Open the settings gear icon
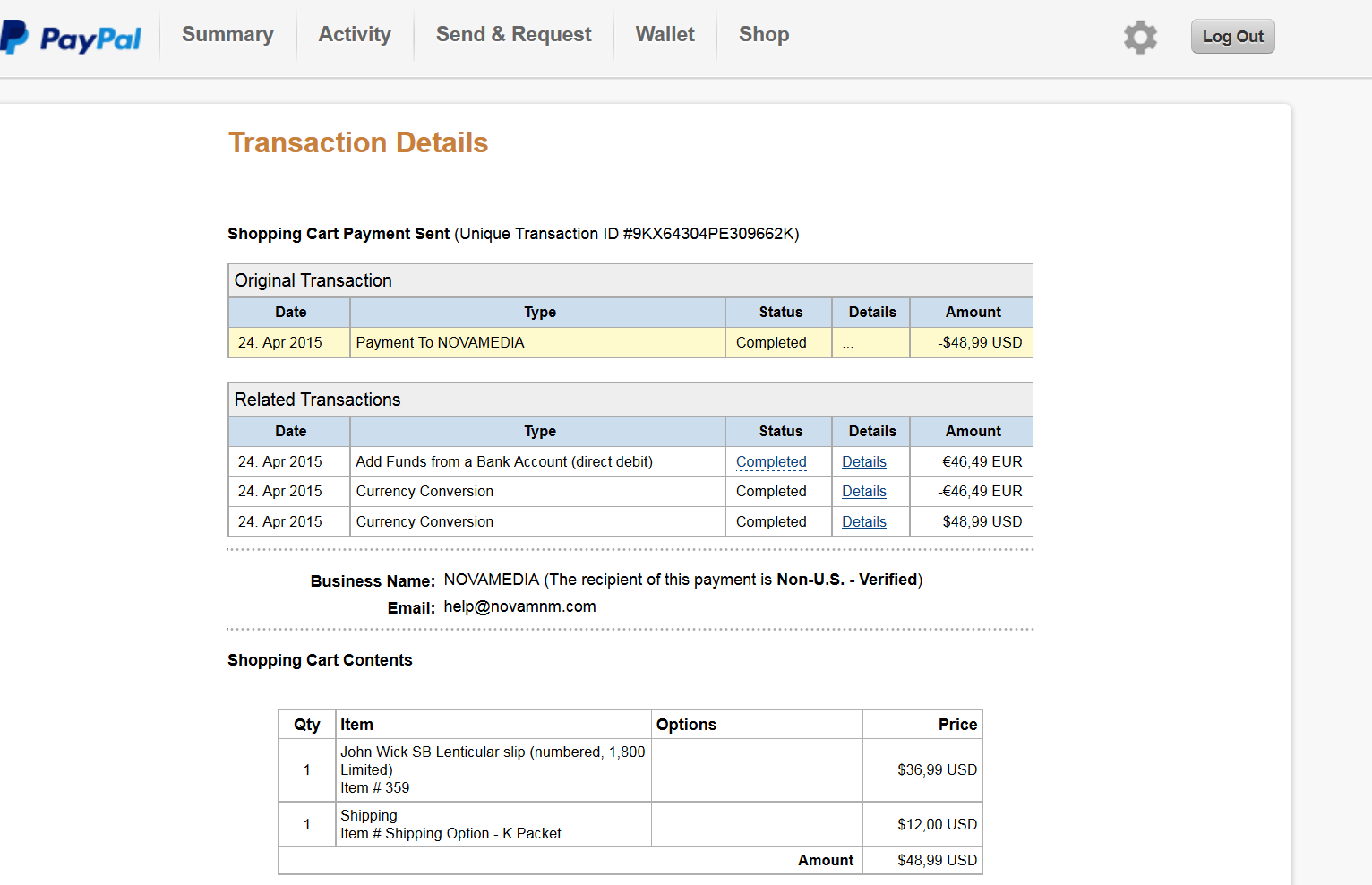The width and height of the screenshot is (1372, 885). click(1140, 37)
